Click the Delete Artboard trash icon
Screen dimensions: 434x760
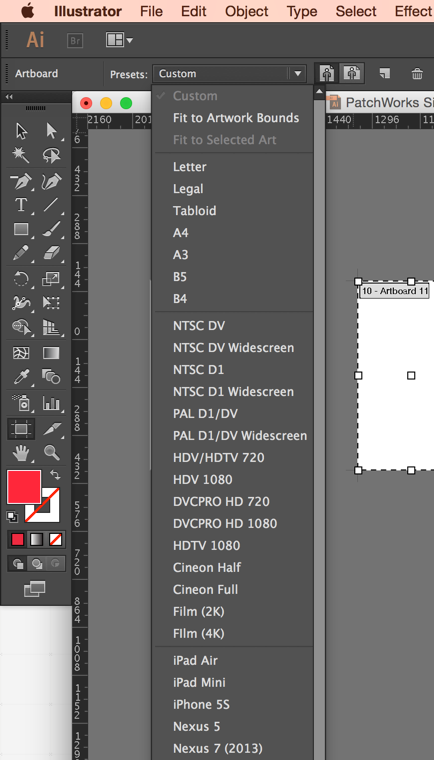click(x=417, y=74)
